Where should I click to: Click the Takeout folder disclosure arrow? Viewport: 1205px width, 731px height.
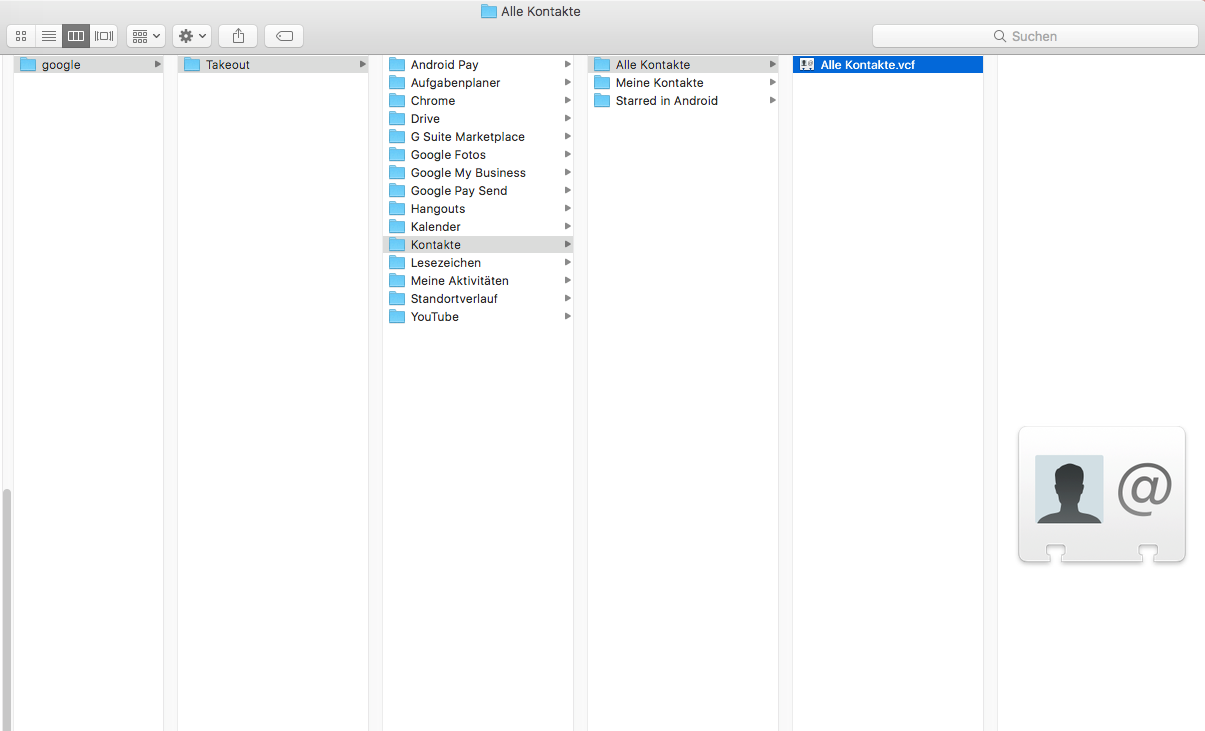point(362,64)
